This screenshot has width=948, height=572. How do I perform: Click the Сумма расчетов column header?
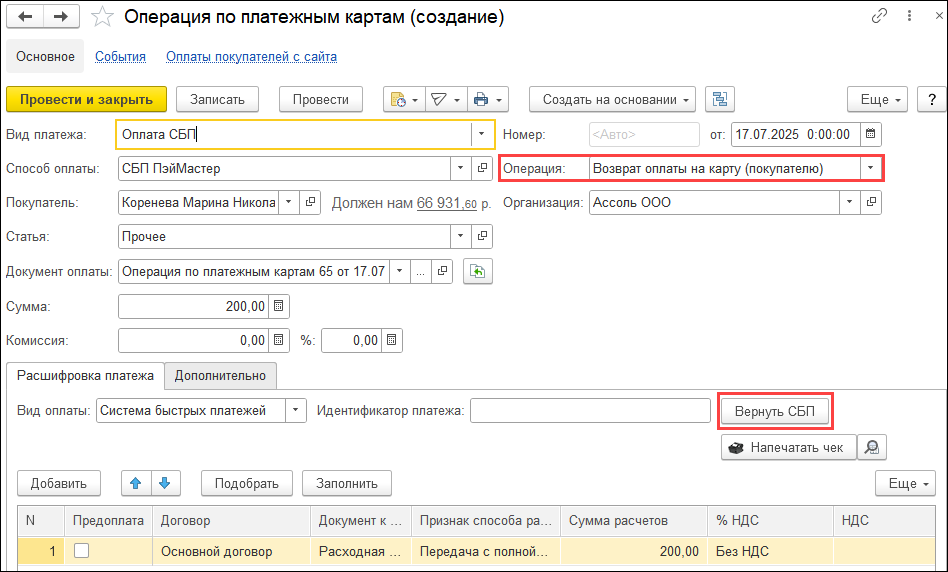click(x=634, y=521)
